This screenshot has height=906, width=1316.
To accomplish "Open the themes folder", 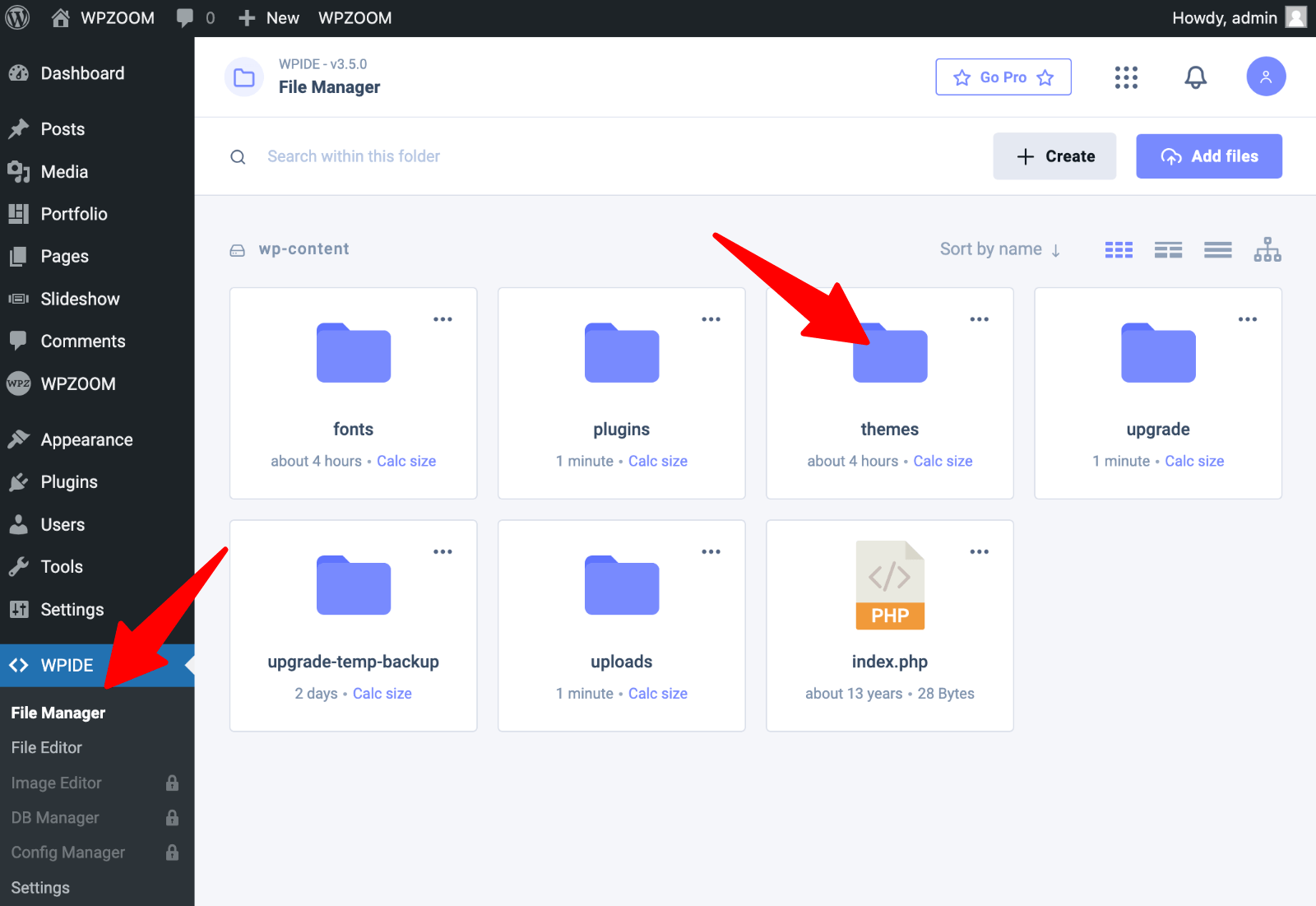I will pyautogui.click(x=890, y=353).
